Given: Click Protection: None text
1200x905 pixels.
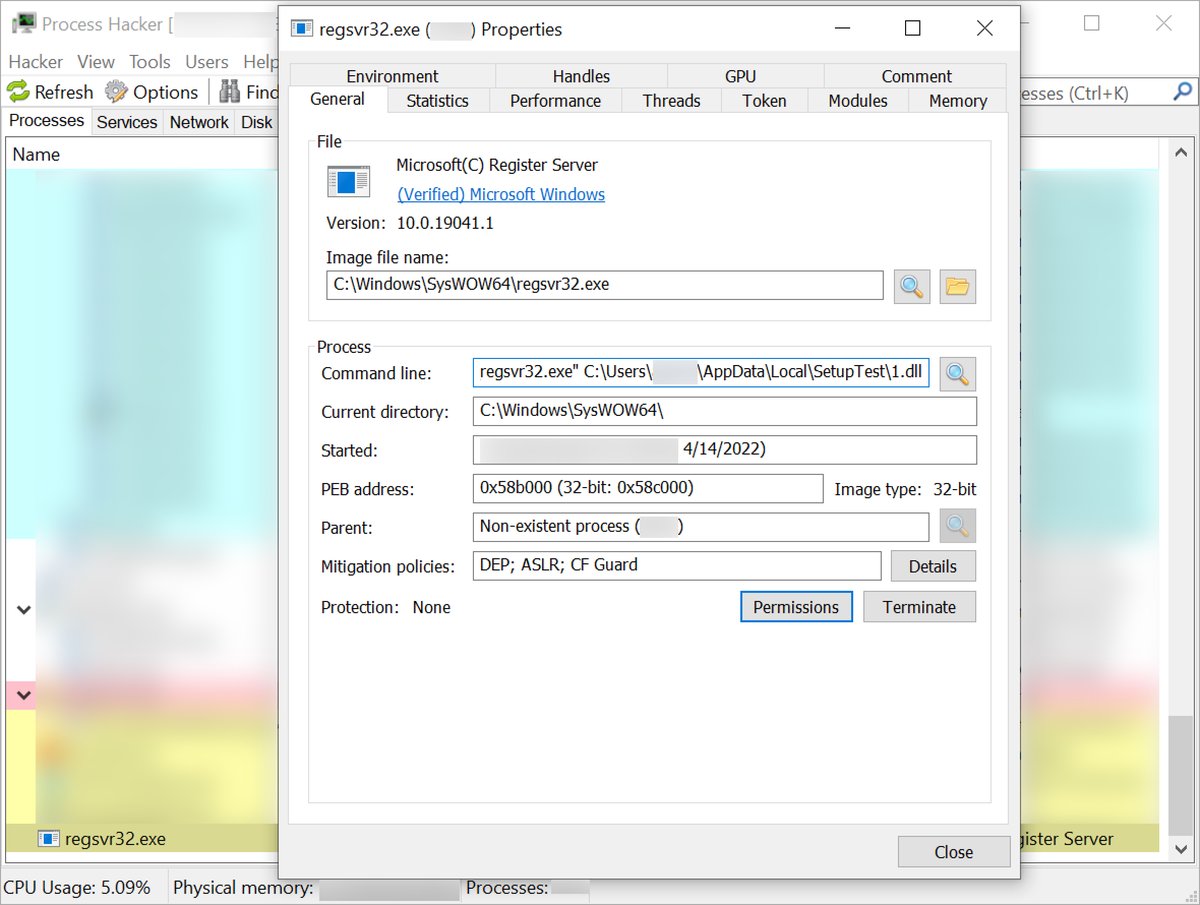Looking at the screenshot, I should click(386, 607).
